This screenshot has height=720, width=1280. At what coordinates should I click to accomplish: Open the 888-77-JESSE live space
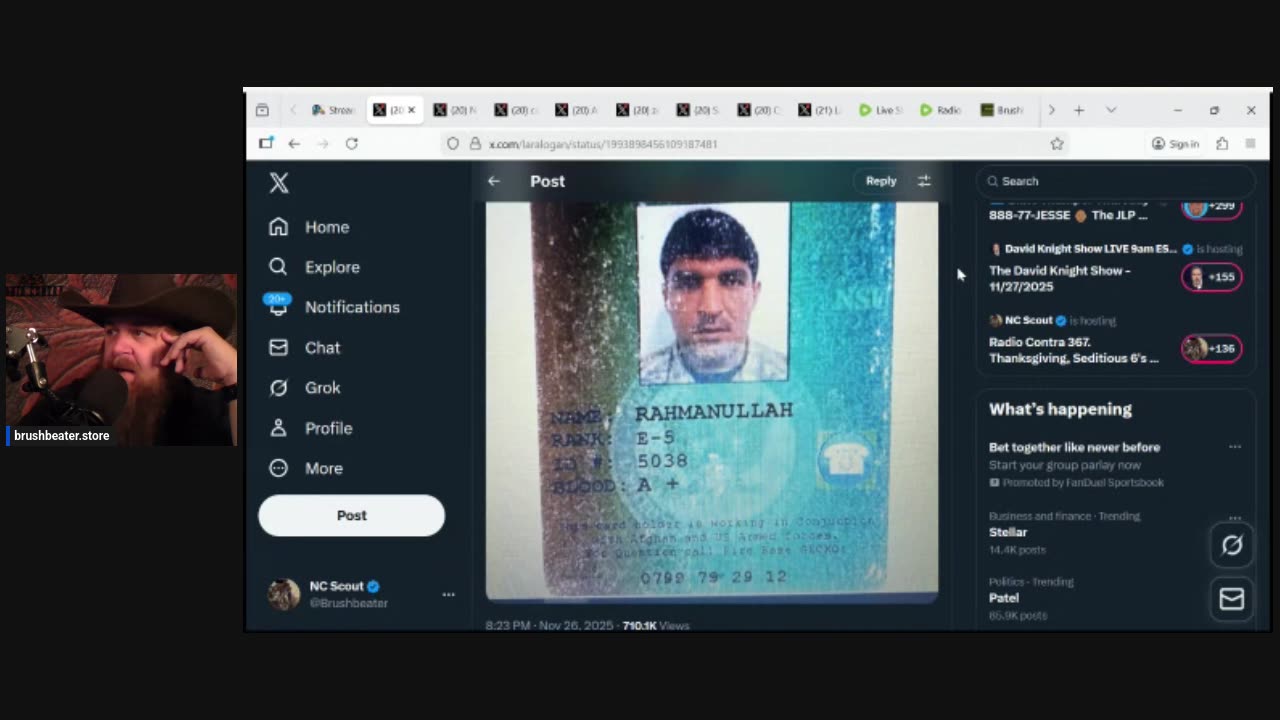1068,215
